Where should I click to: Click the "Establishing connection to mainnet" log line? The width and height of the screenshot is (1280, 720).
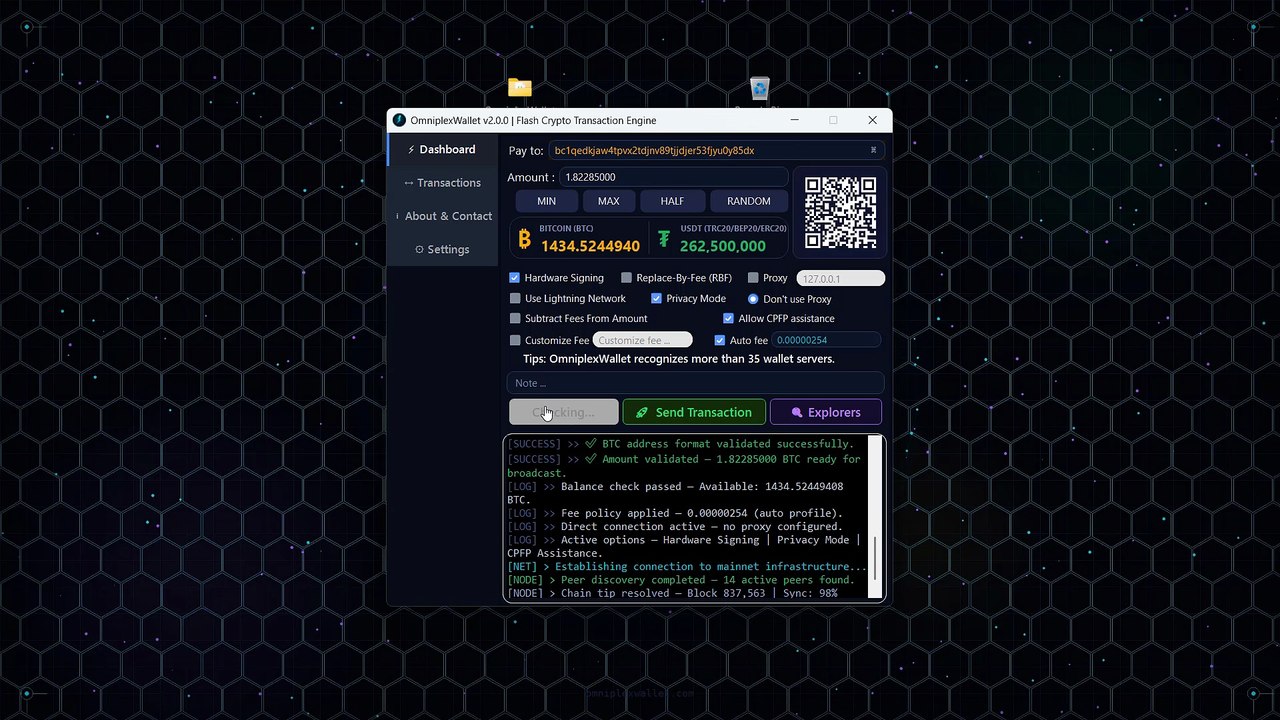(x=687, y=566)
